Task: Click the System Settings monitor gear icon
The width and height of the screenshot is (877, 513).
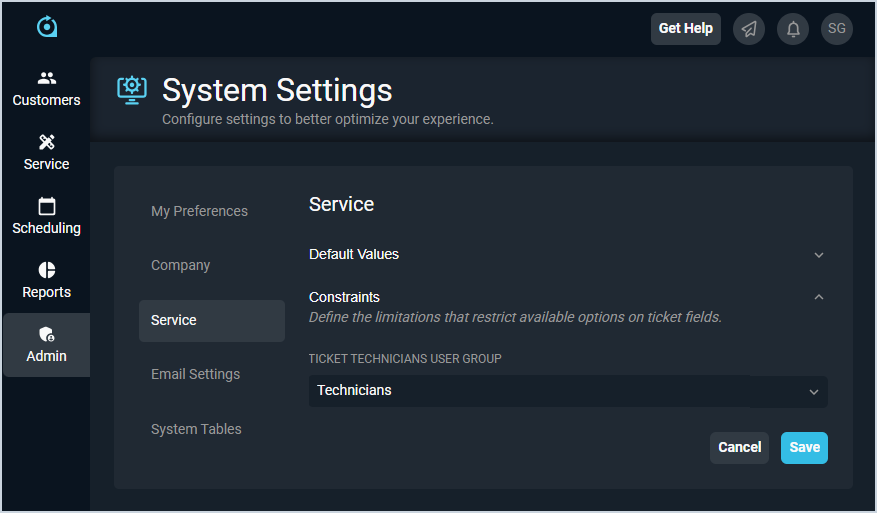Action: (x=132, y=89)
